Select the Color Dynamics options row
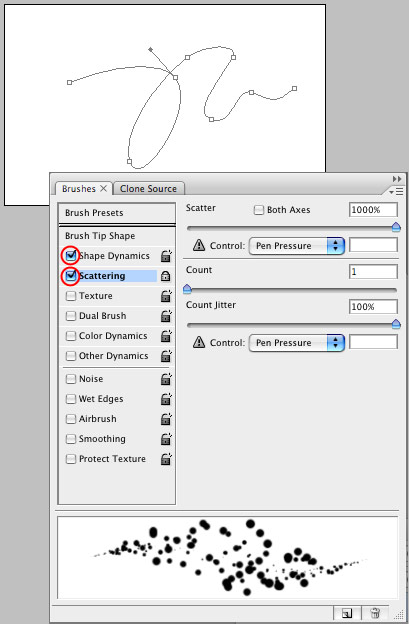The width and height of the screenshot is (409, 624). (113, 336)
